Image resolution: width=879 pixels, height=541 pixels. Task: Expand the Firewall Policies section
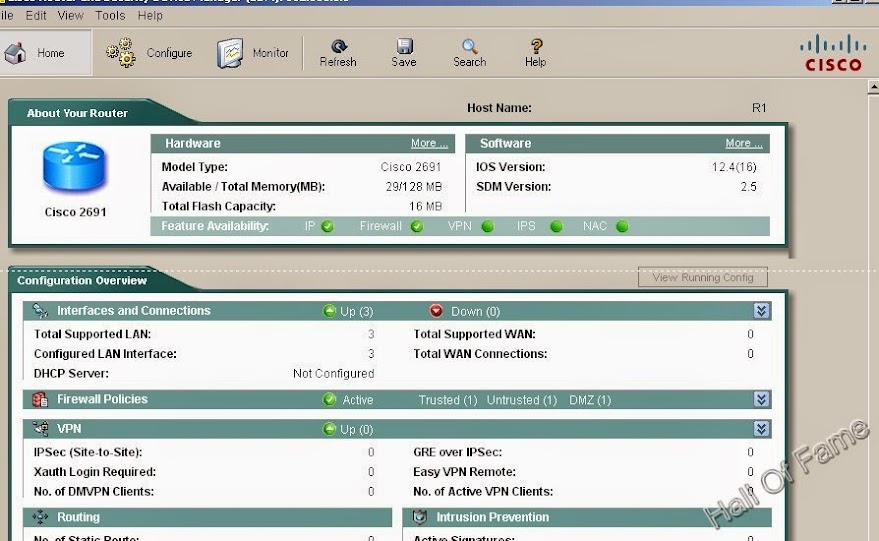point(761,399)
